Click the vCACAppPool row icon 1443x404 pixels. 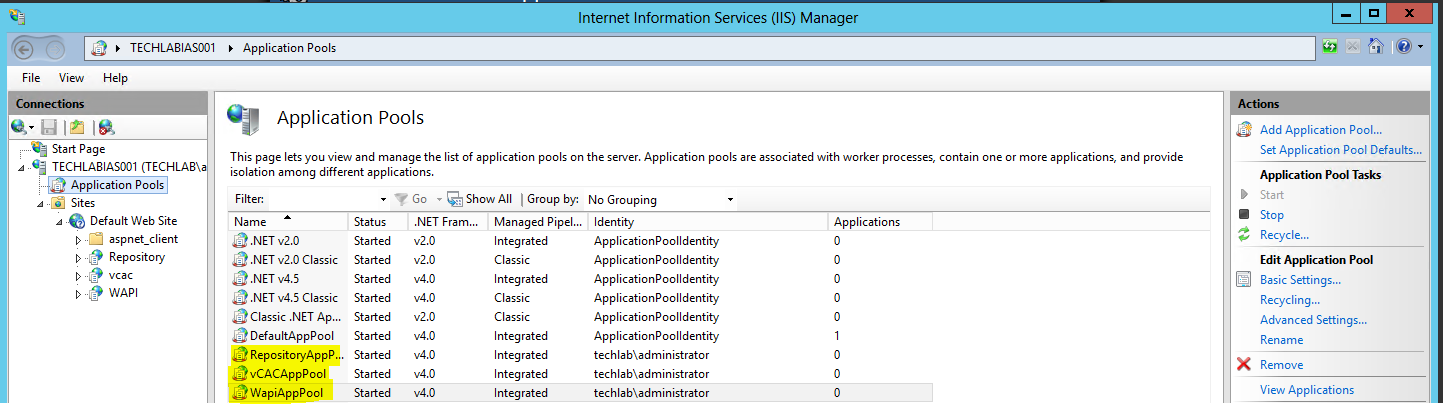point(240,374)
